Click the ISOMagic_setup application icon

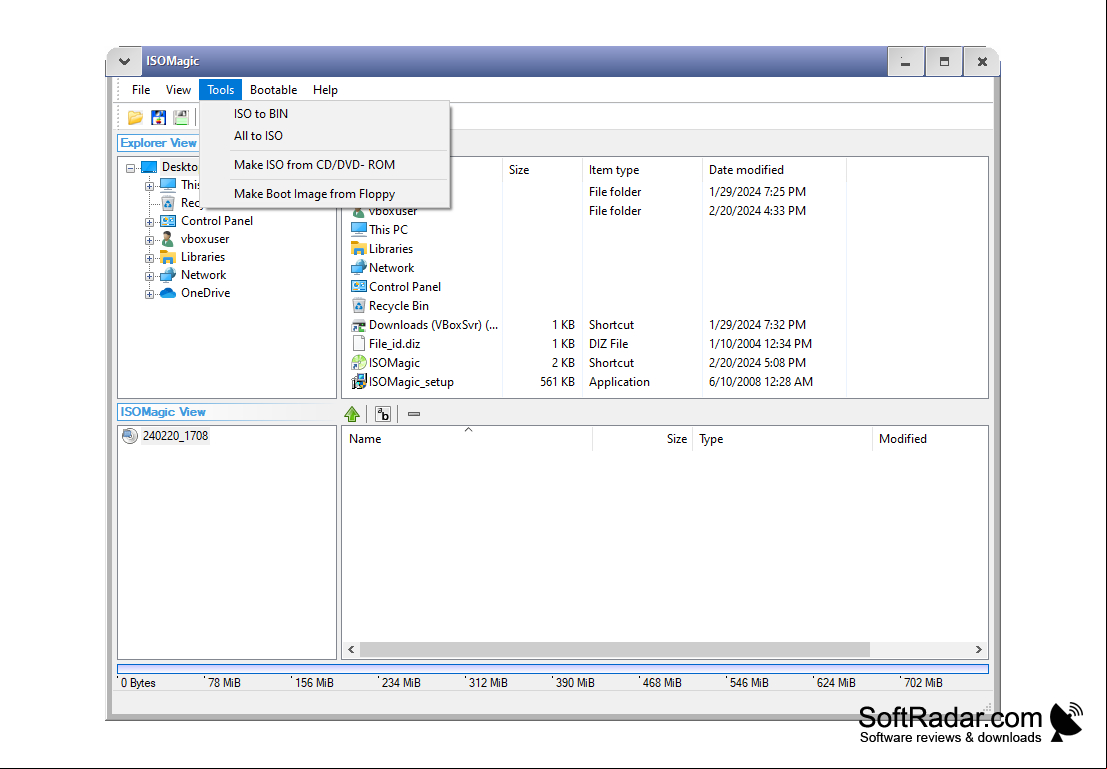tap(359, 381)
